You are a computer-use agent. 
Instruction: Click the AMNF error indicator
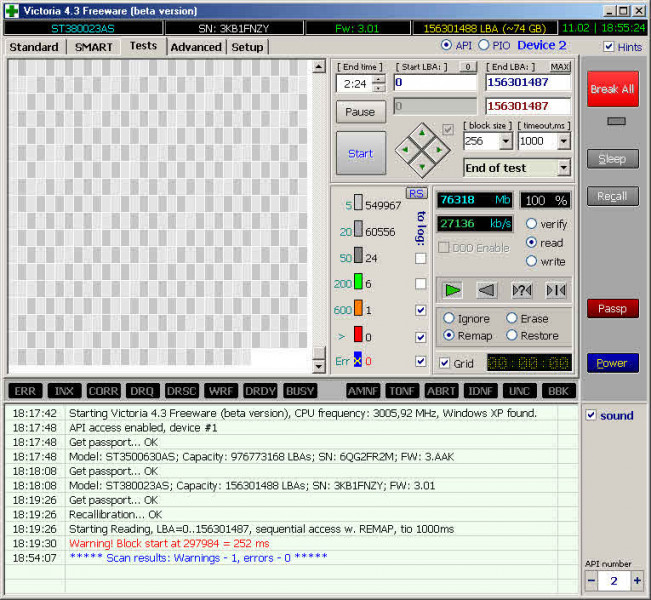pyautogui.click(x=363, y=391)
